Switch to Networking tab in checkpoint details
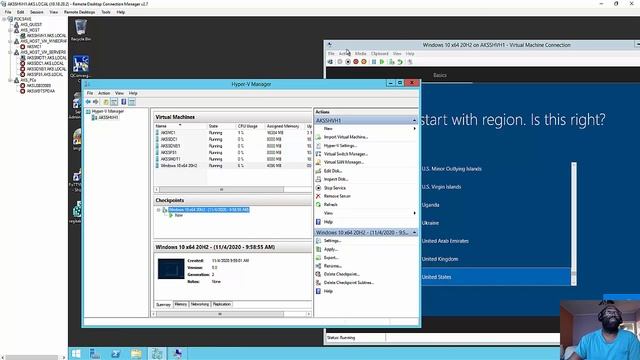 click(200, 304)
